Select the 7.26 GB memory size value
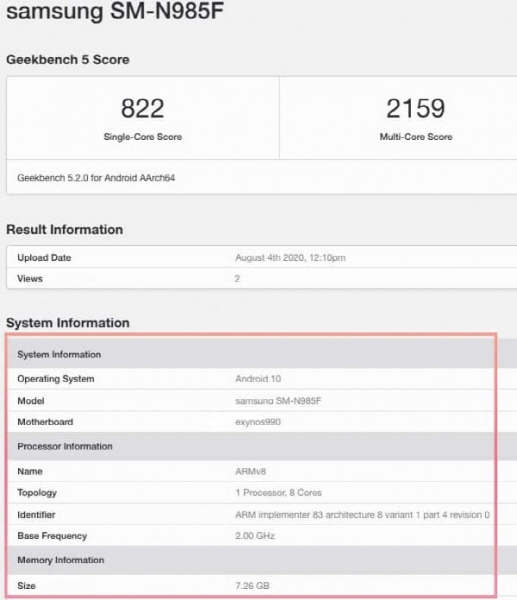The image size is (517, 600). point(252,585)
